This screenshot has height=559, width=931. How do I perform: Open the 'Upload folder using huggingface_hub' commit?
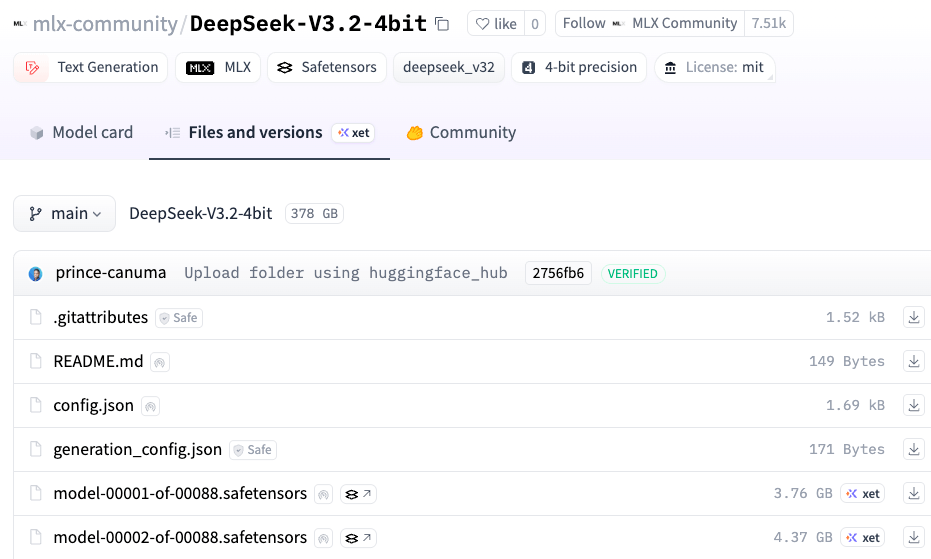tap(346, 273)
